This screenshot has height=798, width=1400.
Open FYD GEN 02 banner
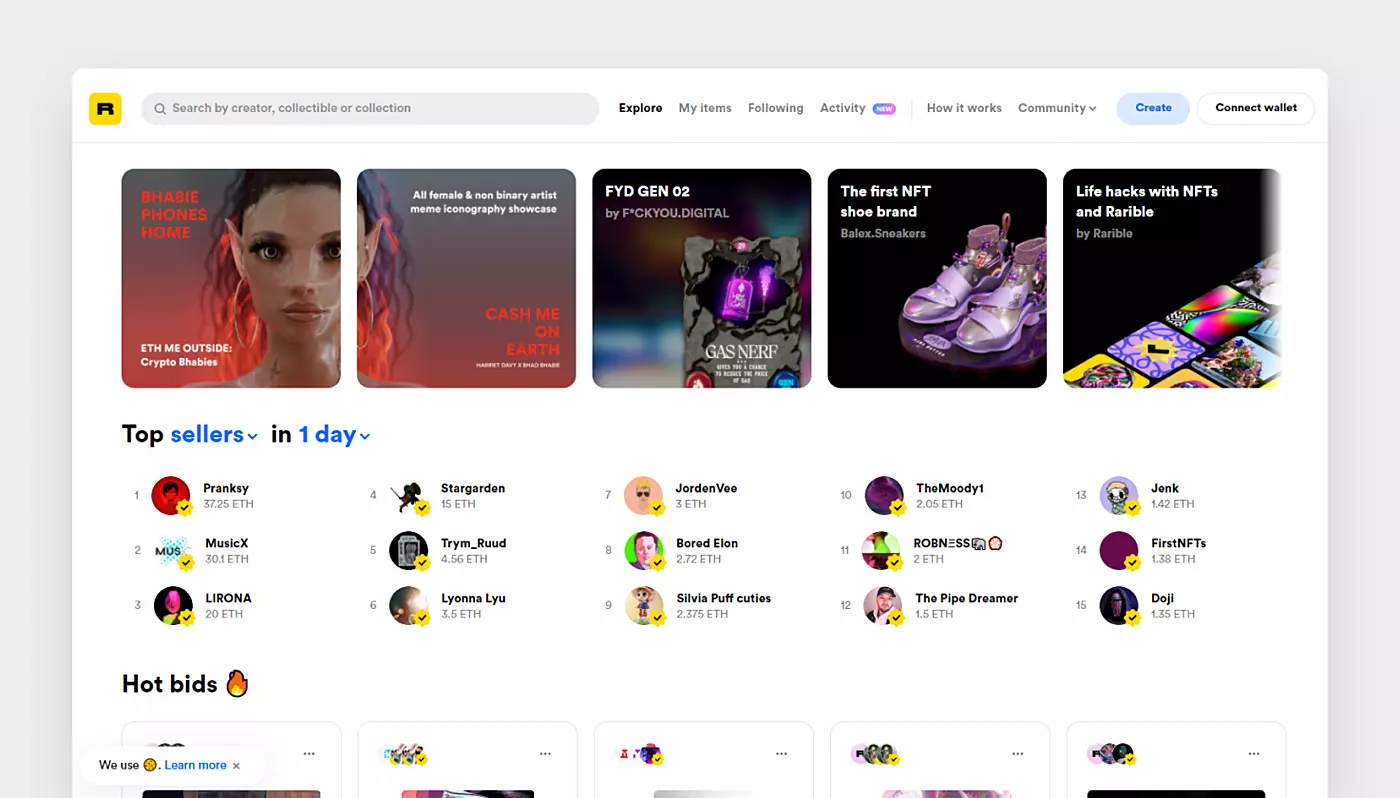point(702,278)
